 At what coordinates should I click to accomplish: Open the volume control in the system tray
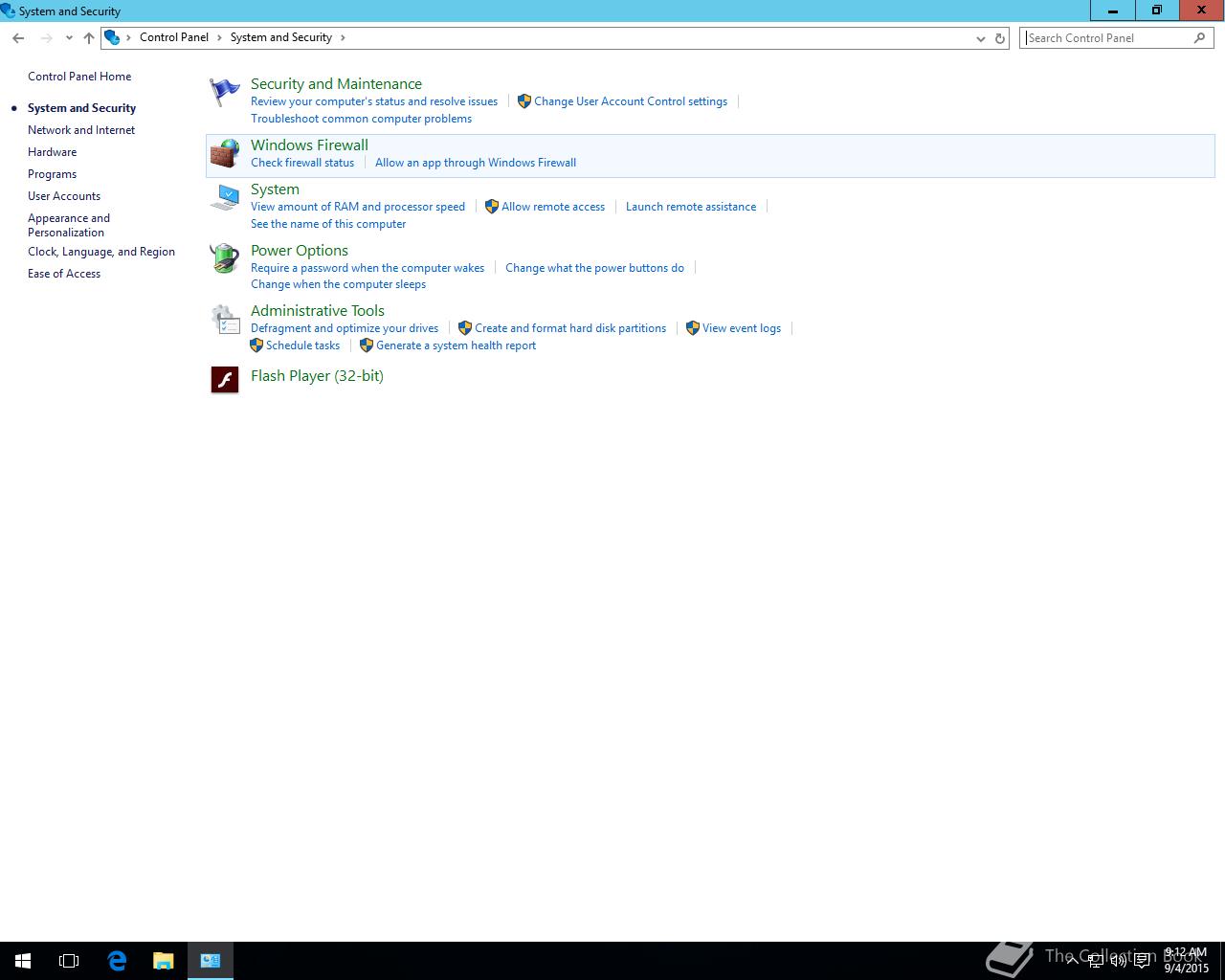[1119, 961]
